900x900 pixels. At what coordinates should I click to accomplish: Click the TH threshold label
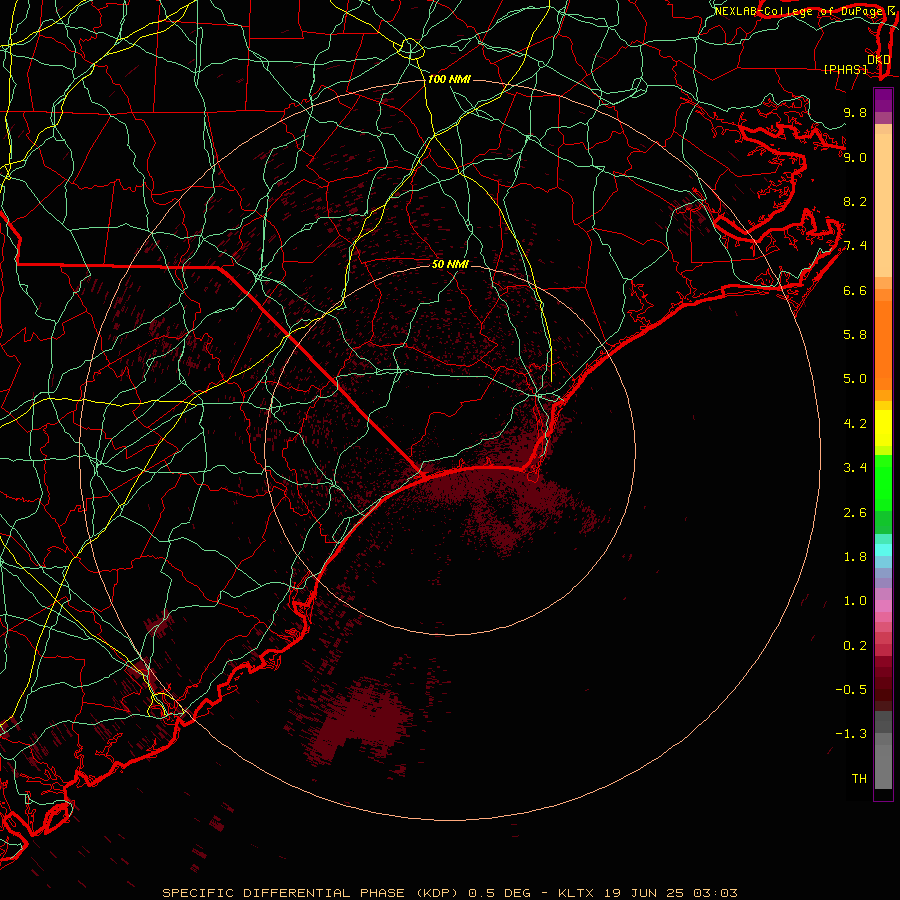click(859, 779)
